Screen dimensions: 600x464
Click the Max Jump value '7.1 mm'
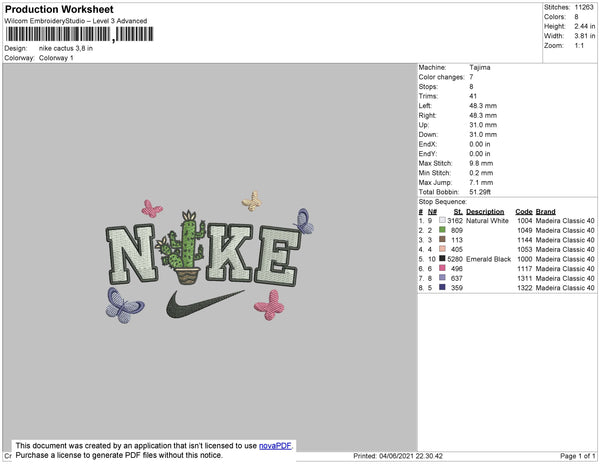[x=481, y=182]
